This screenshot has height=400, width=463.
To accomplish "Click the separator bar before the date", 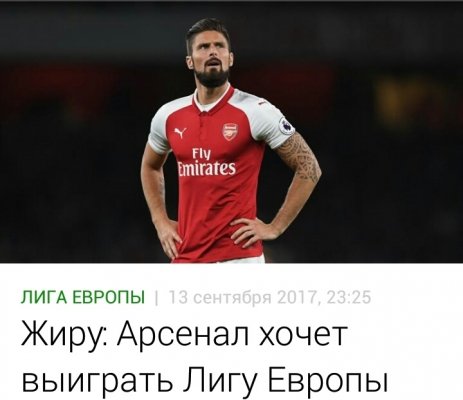I will pyautogui.click(x=157, y=297).
